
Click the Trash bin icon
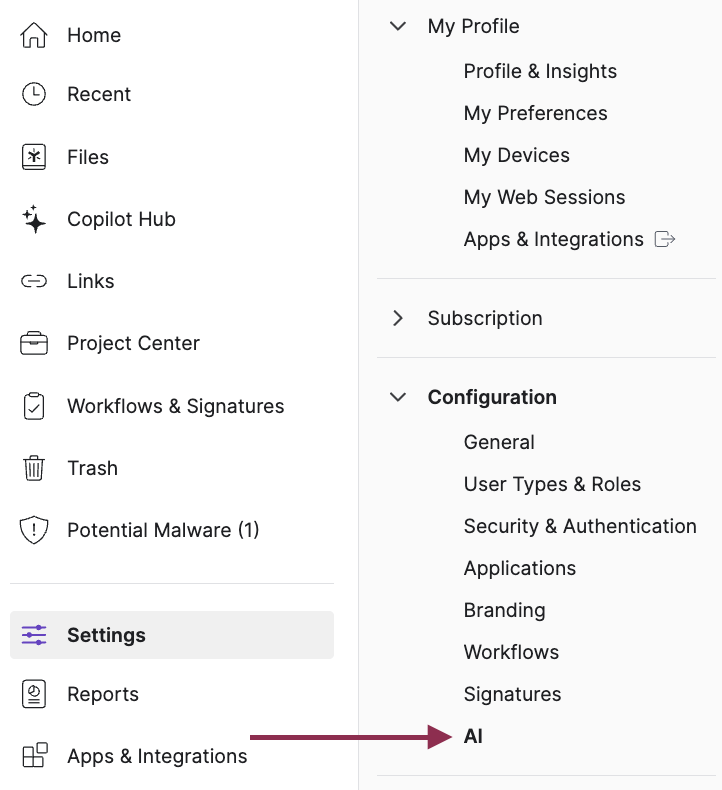coord(34,468)
